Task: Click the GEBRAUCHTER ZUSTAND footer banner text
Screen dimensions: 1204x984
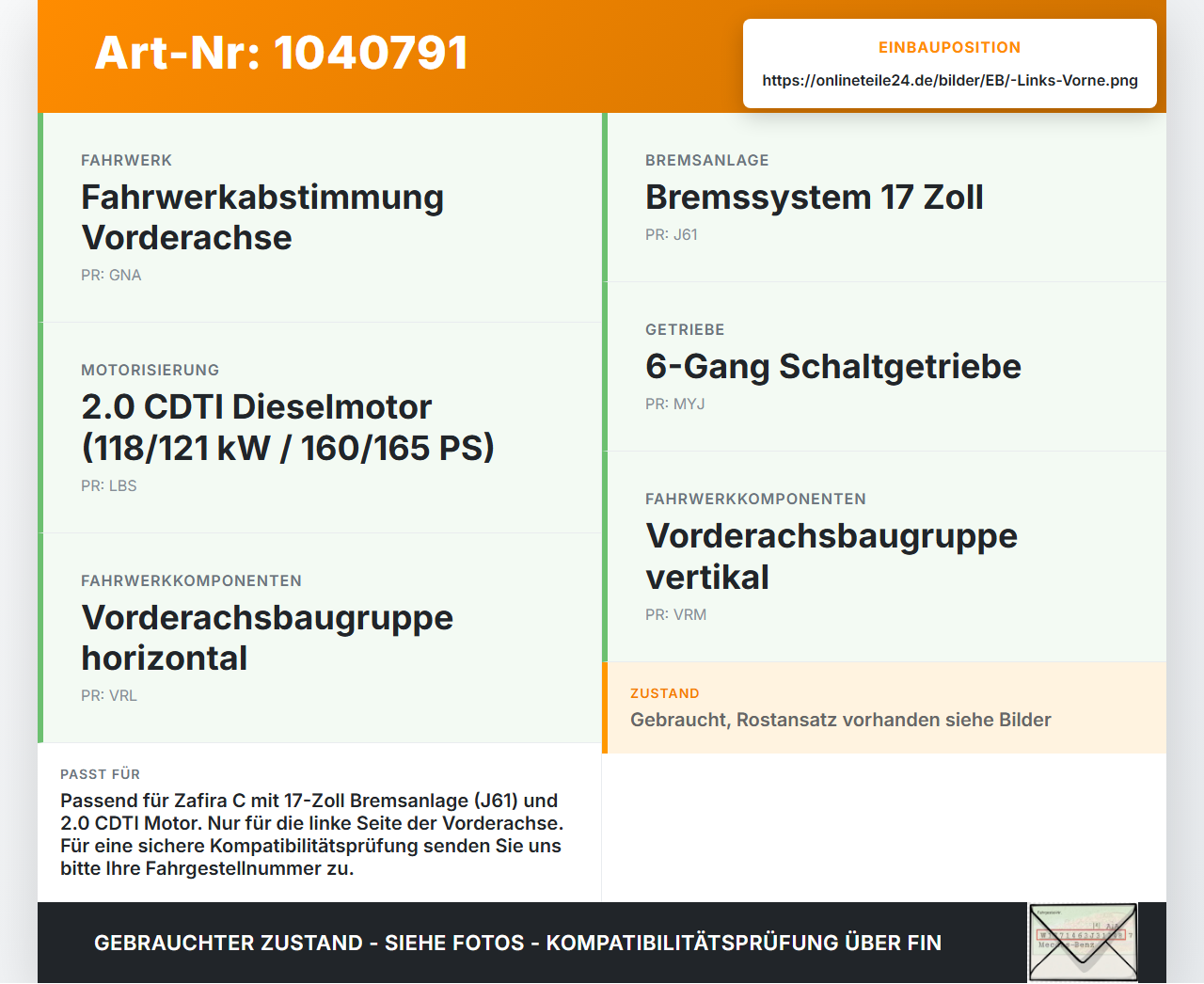Action: (x=517, y=943)
